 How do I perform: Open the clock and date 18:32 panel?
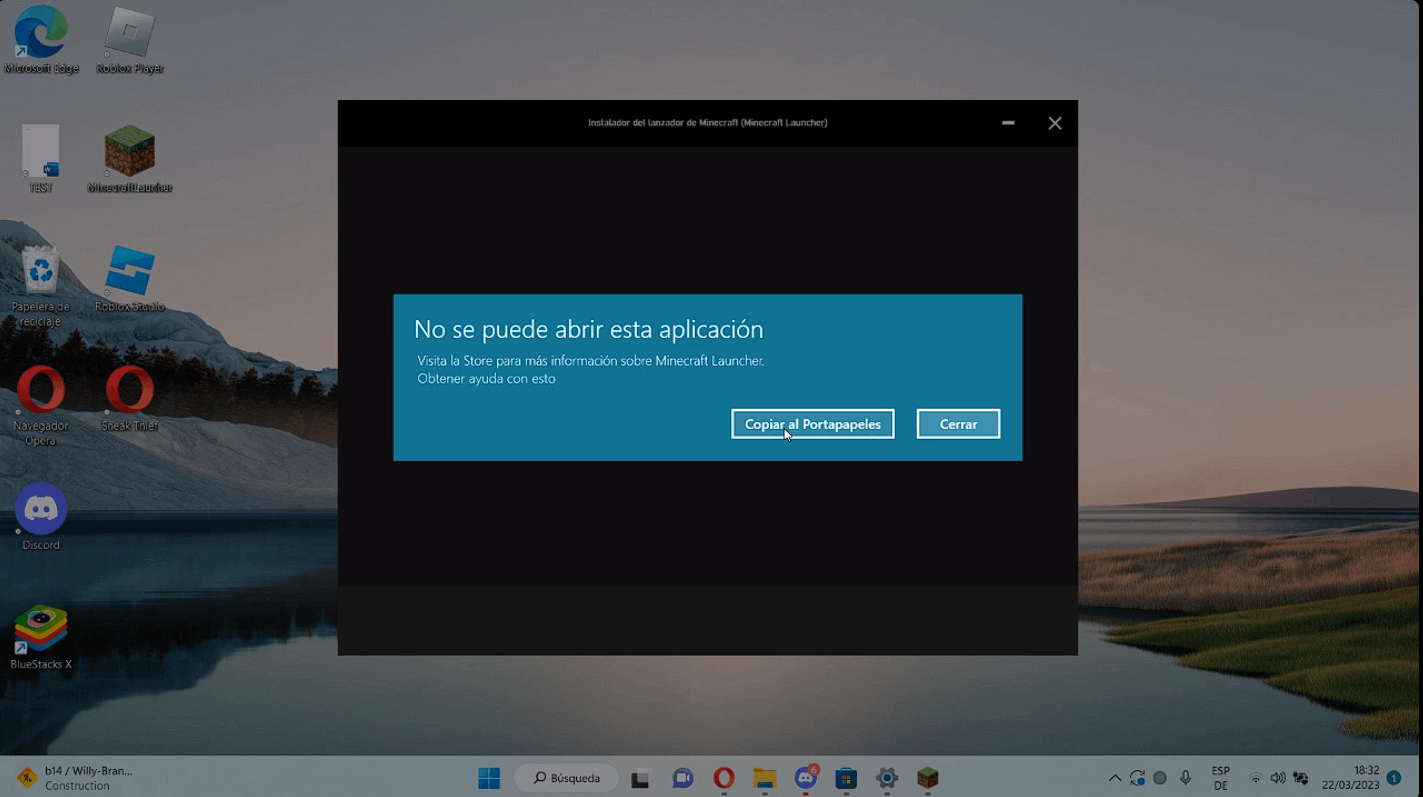[1351, 778]
